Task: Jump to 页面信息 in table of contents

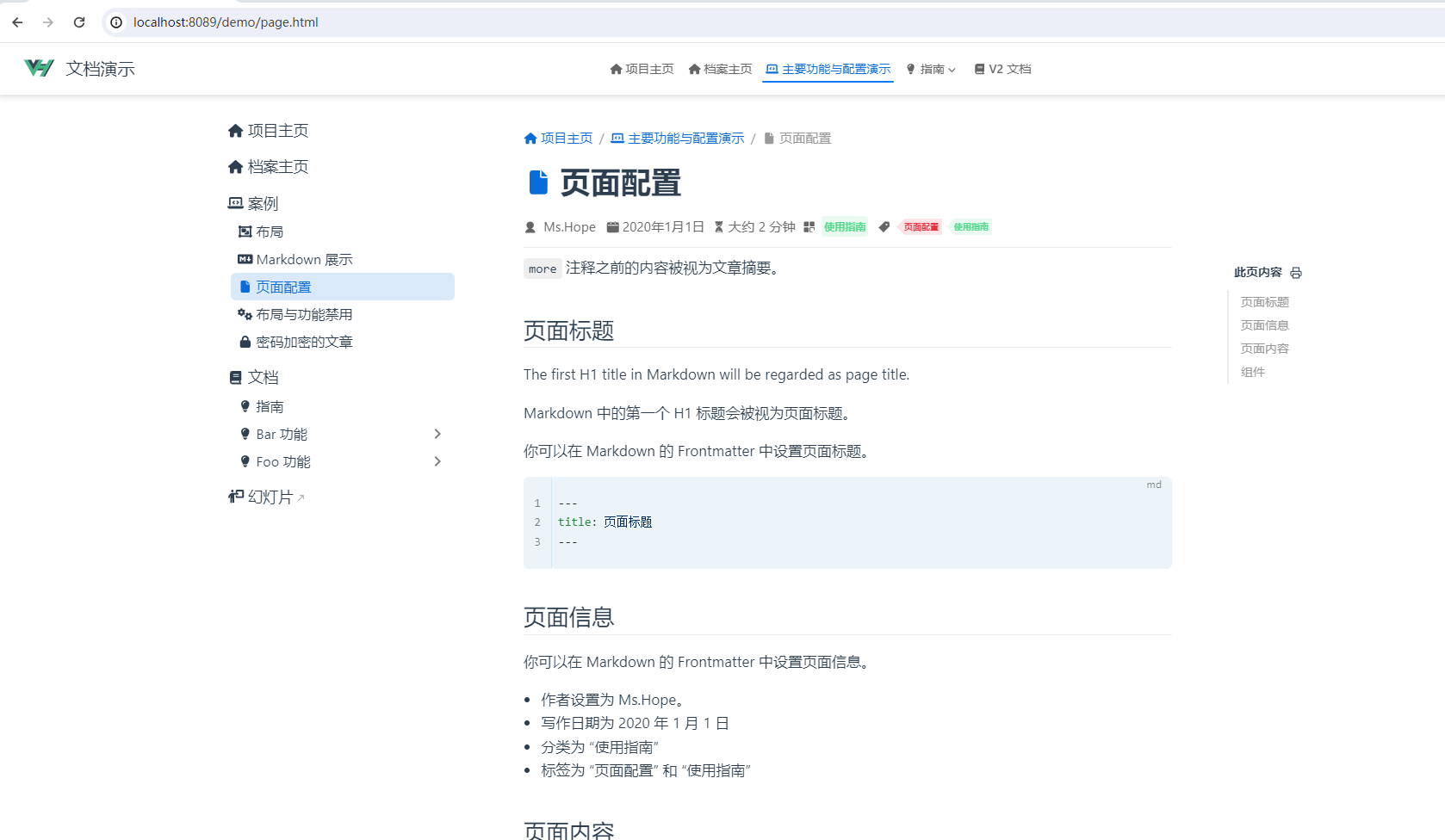Action: coord(1265,325)
